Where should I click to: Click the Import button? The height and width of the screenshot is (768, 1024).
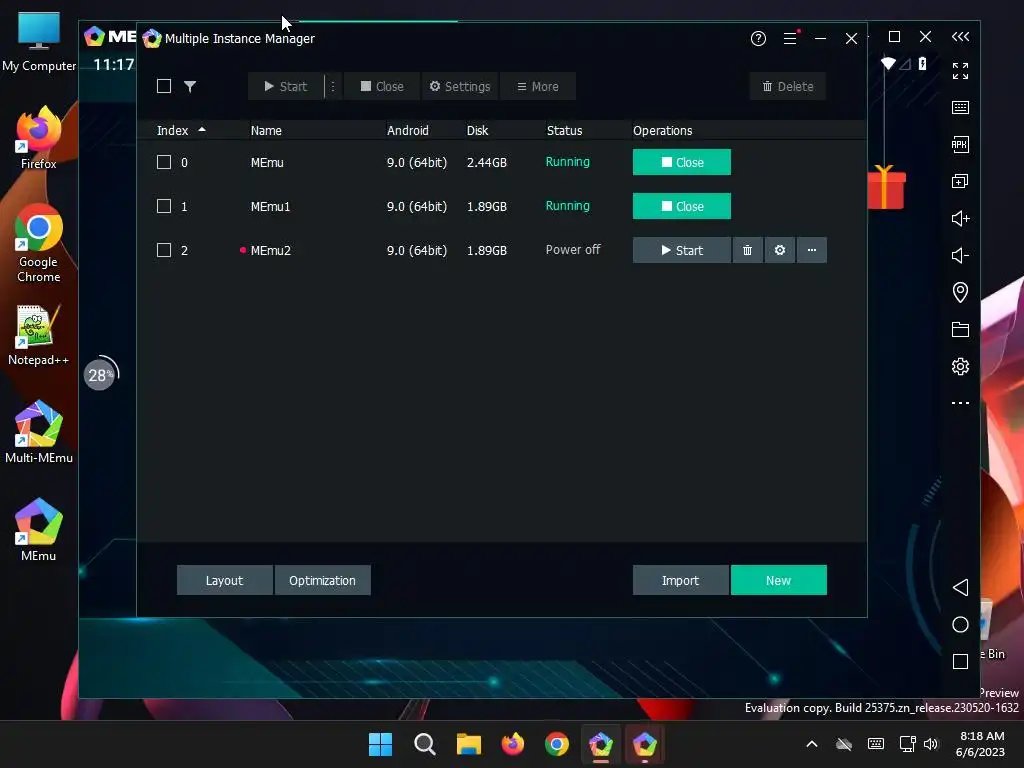tap(680, 580)
